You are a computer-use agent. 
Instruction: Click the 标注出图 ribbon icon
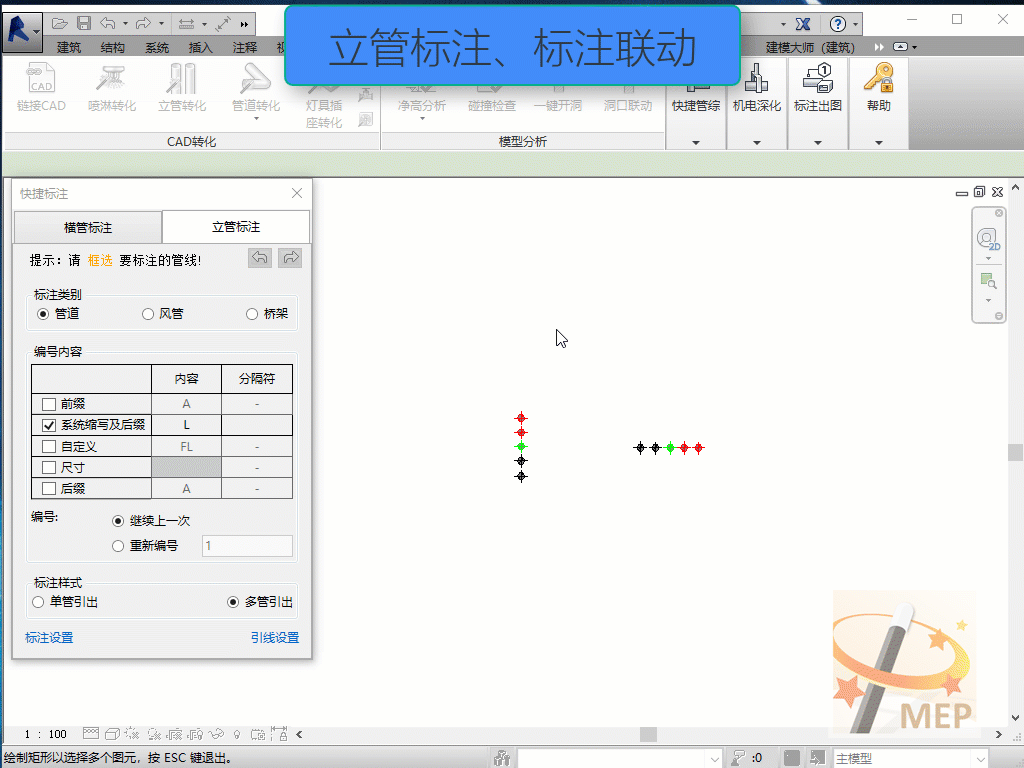(817, 80)
